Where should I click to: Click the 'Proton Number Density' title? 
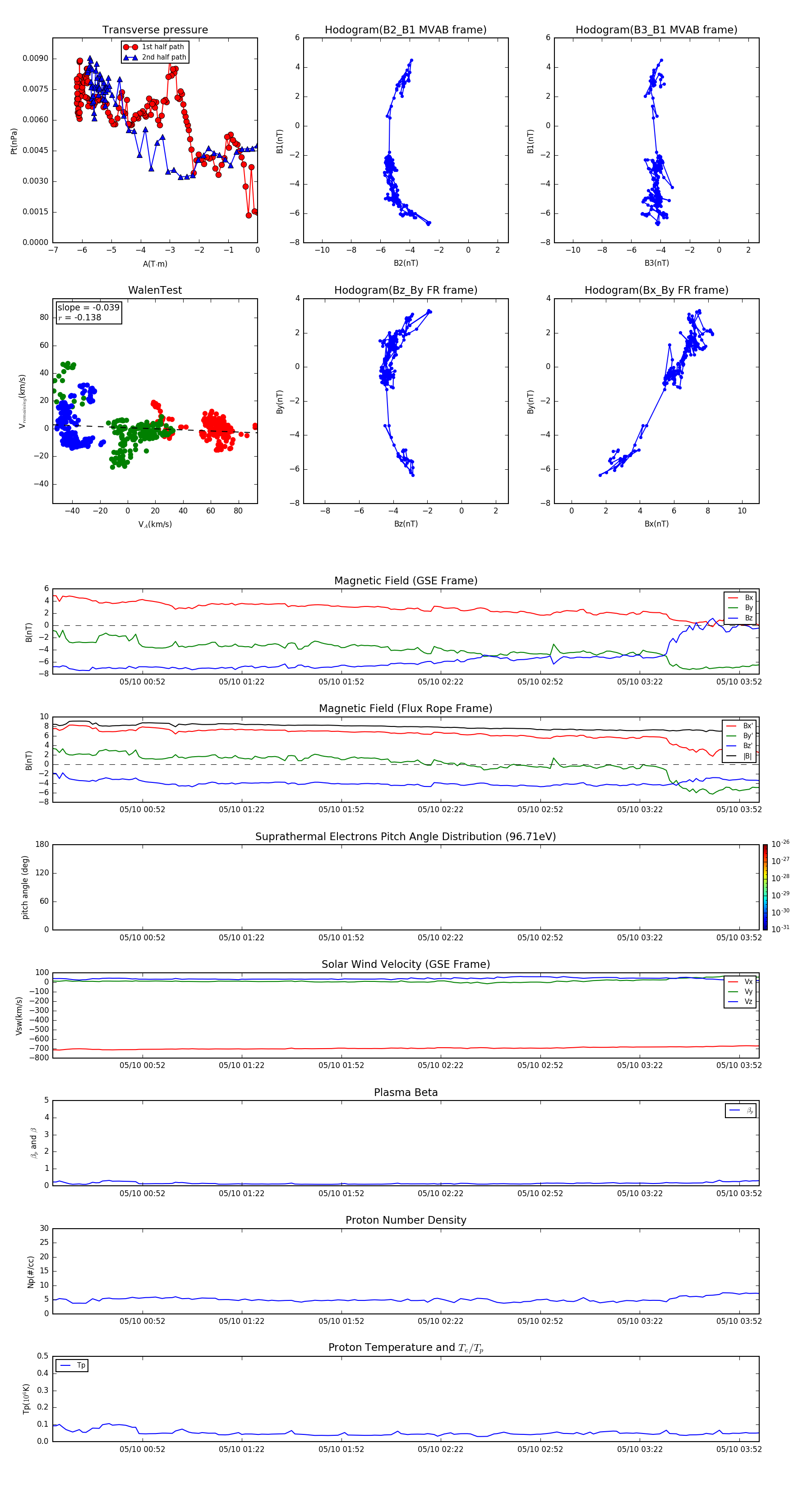(406, 1220)
